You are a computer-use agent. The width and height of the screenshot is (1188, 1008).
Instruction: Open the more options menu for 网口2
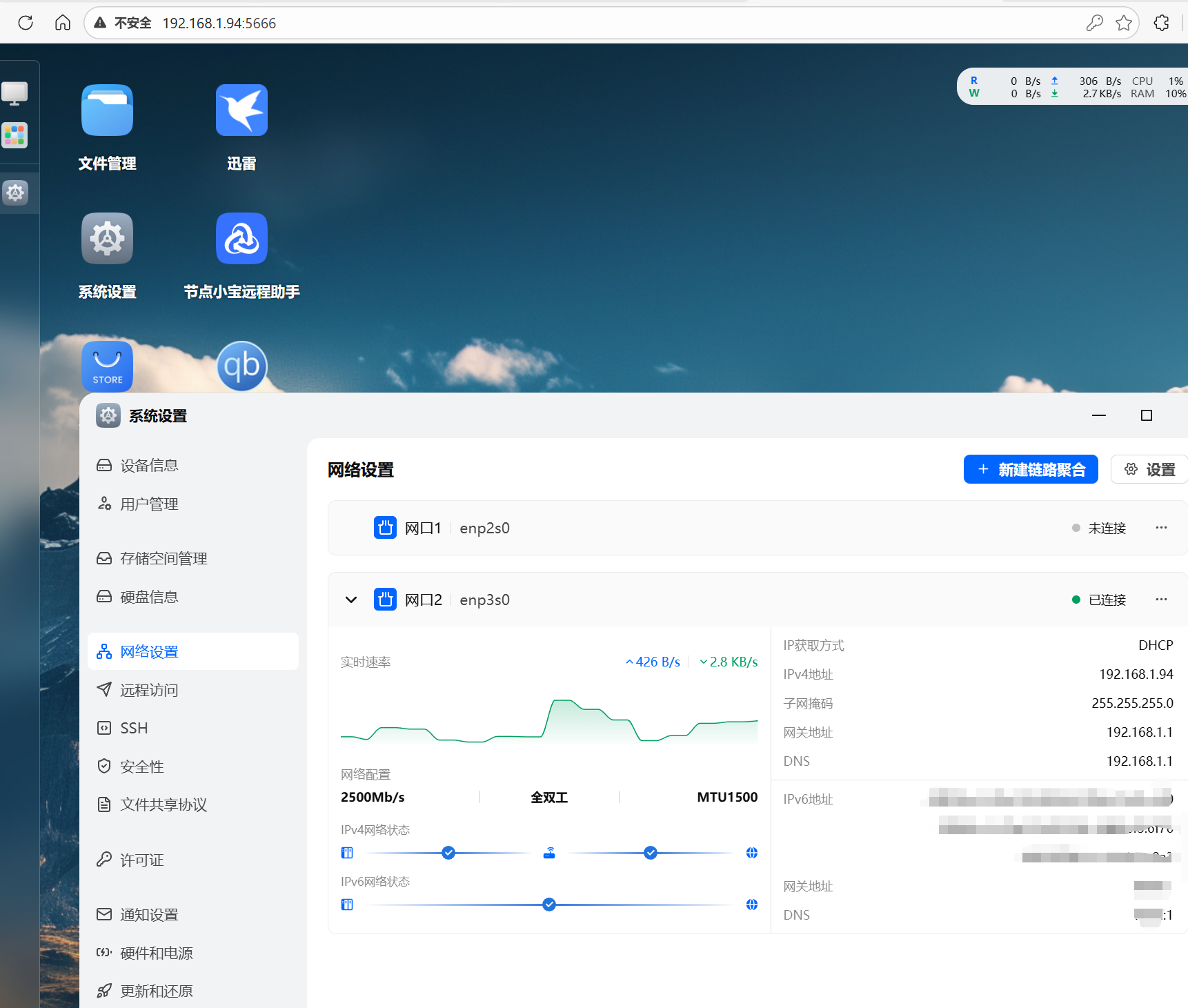tap(1161, 600)
